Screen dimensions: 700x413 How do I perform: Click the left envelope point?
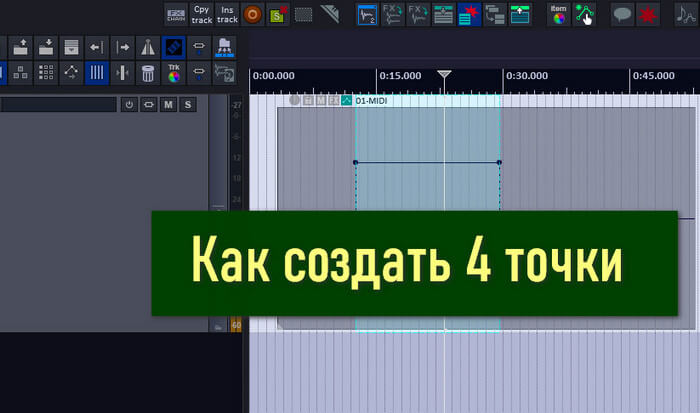click(x=355, y=163)
